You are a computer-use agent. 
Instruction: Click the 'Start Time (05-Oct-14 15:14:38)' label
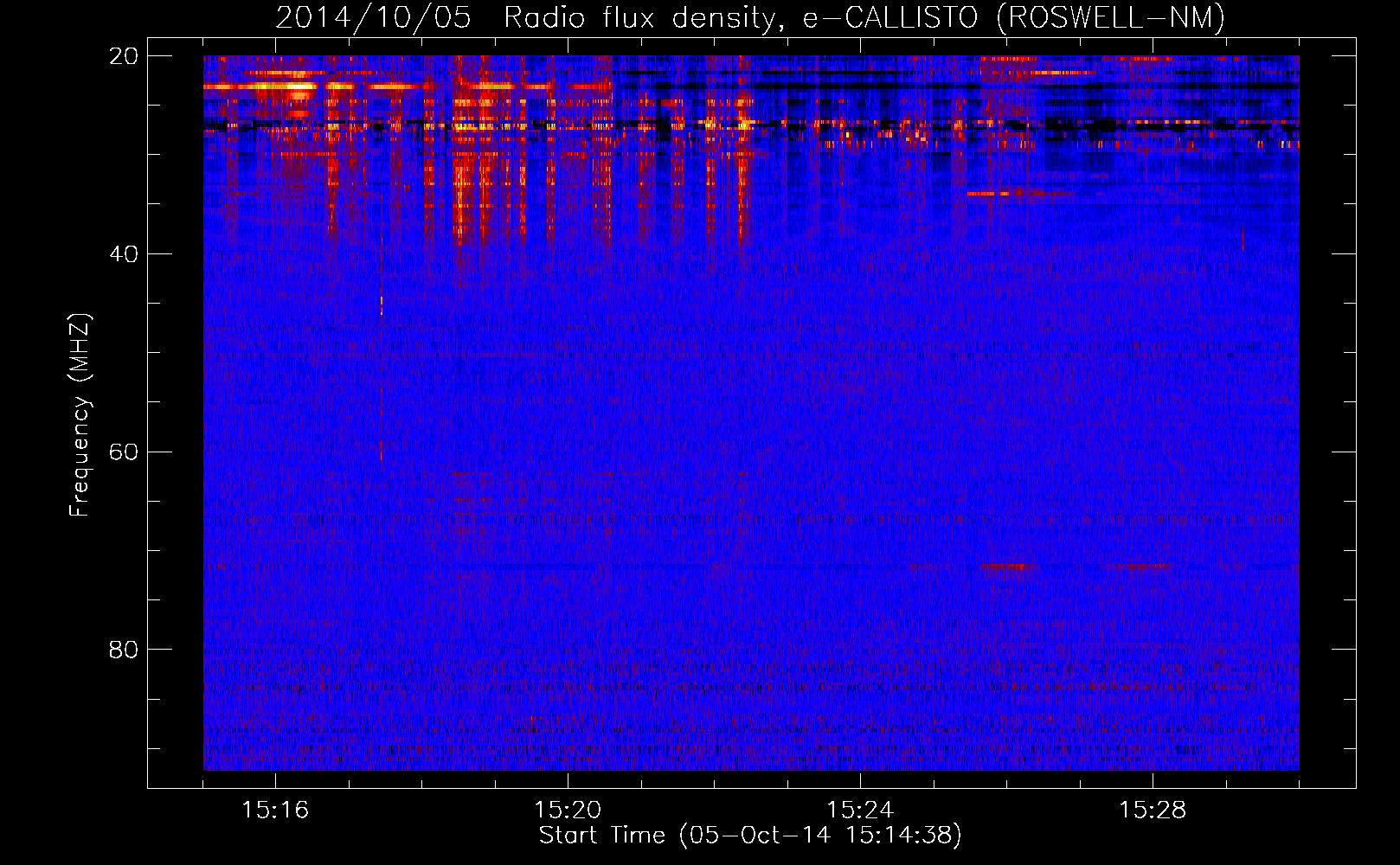750,836
